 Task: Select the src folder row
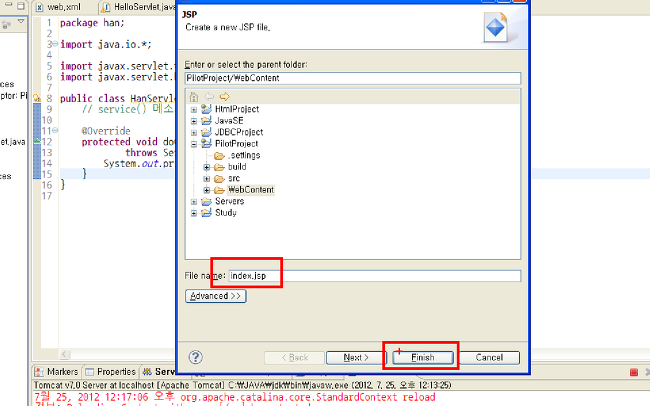tap(234, 179)
